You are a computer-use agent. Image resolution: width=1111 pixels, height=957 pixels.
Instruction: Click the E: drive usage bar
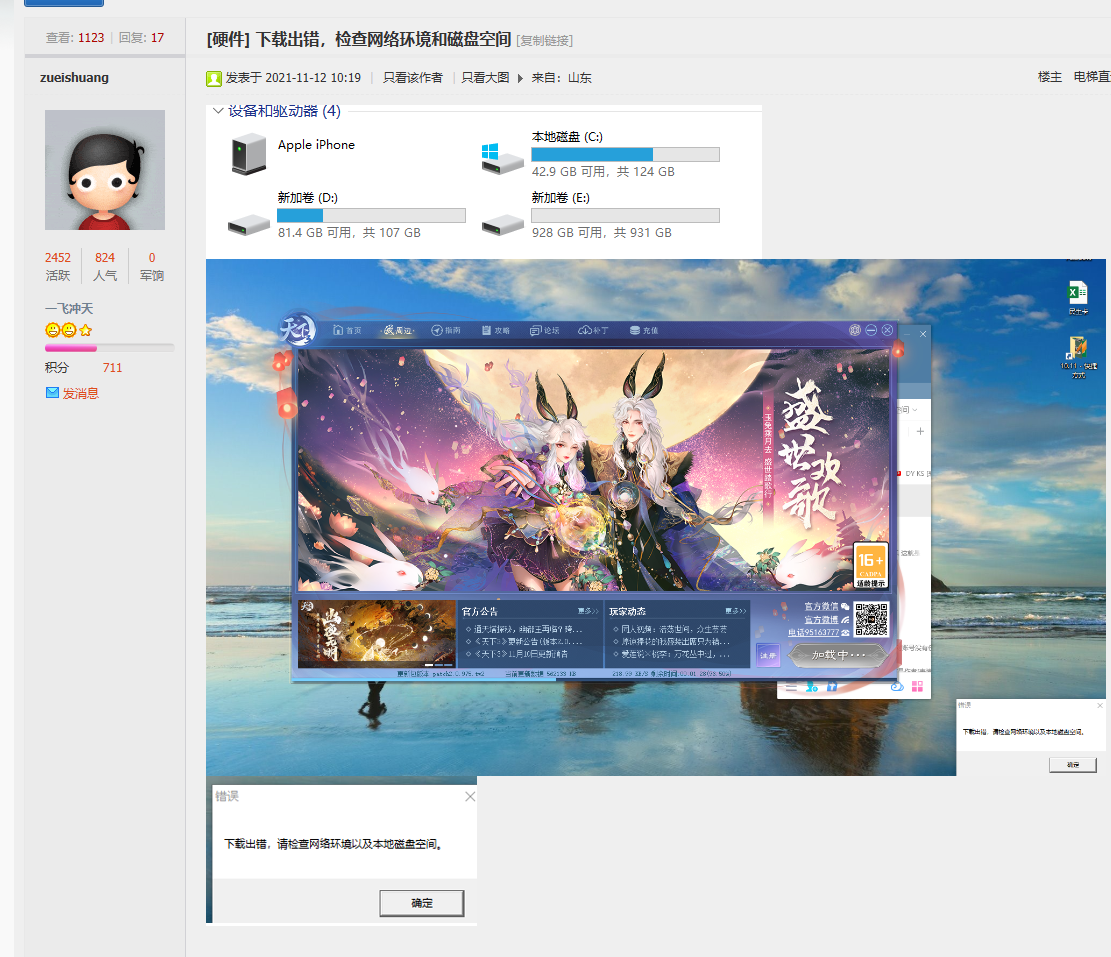pyautogui.click(x=626, y=215)
